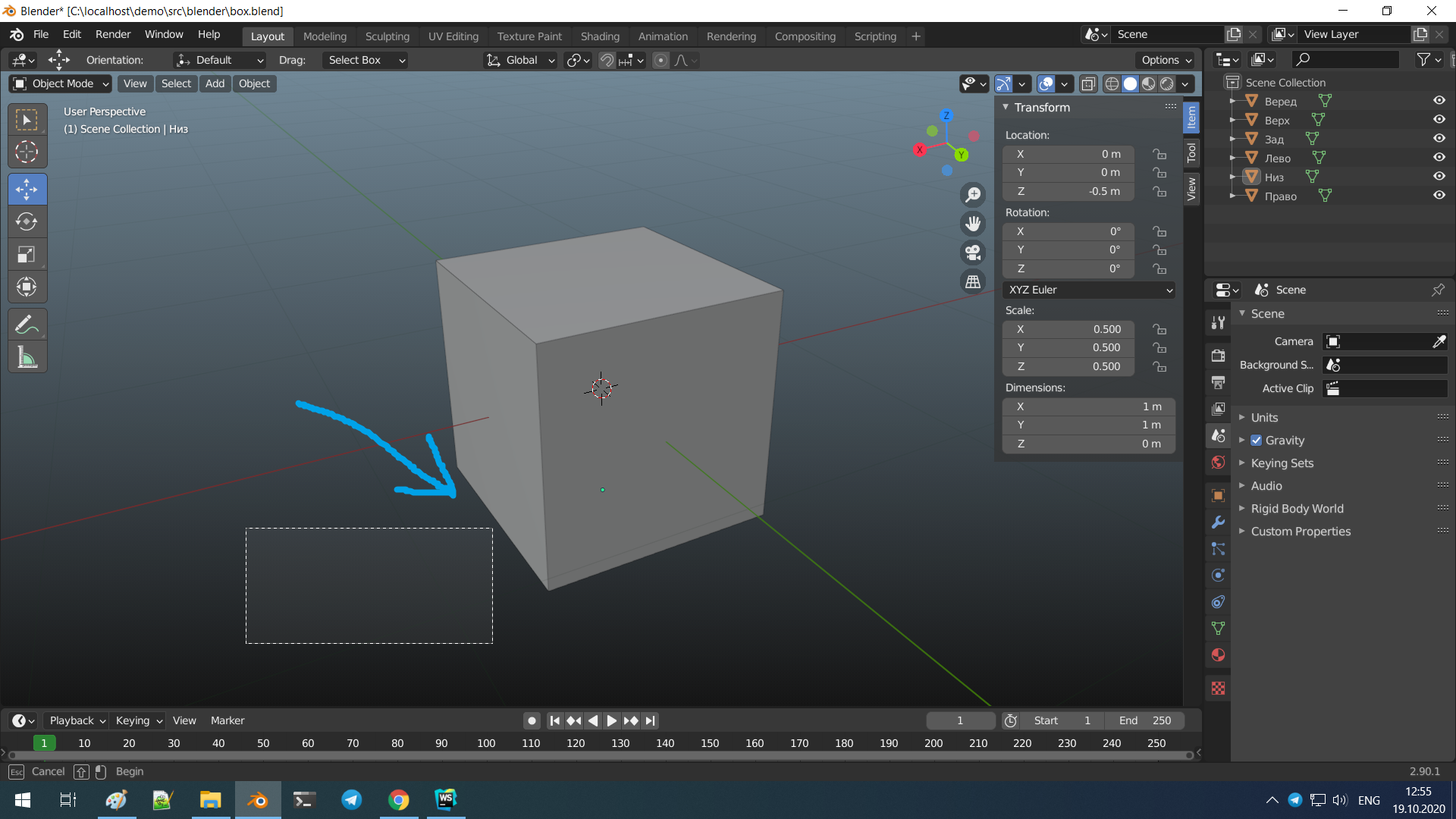Open the Modifier Properties wrench tab
This screenshot has width=1456, height=819.
[1218, 522]
